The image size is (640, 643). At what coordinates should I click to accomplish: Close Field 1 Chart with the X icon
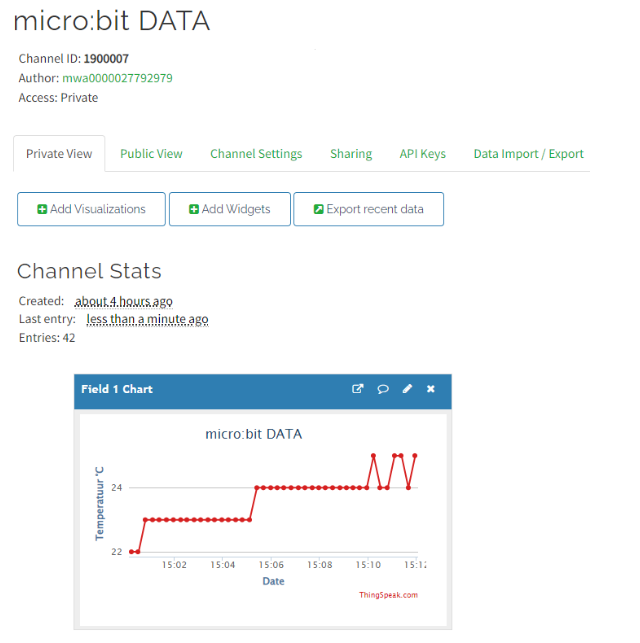430,389
